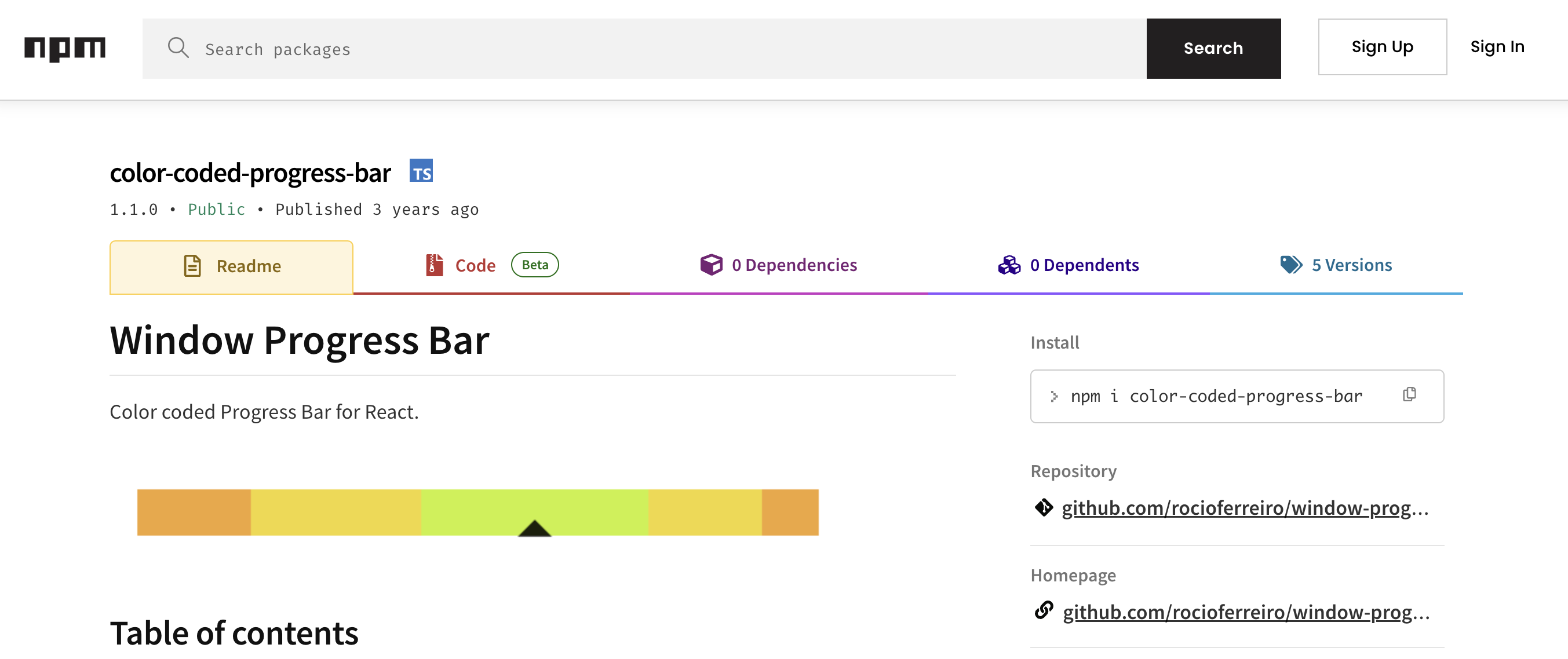Click the Dependencies box icon
This screenshot has width=1568, height=659.
coord(711,265)
